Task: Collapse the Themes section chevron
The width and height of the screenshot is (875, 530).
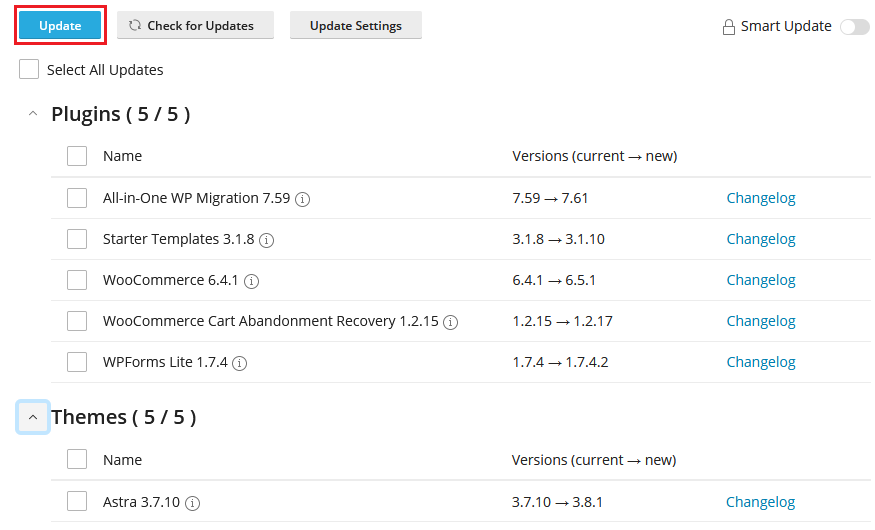Action: click(33, 417)
